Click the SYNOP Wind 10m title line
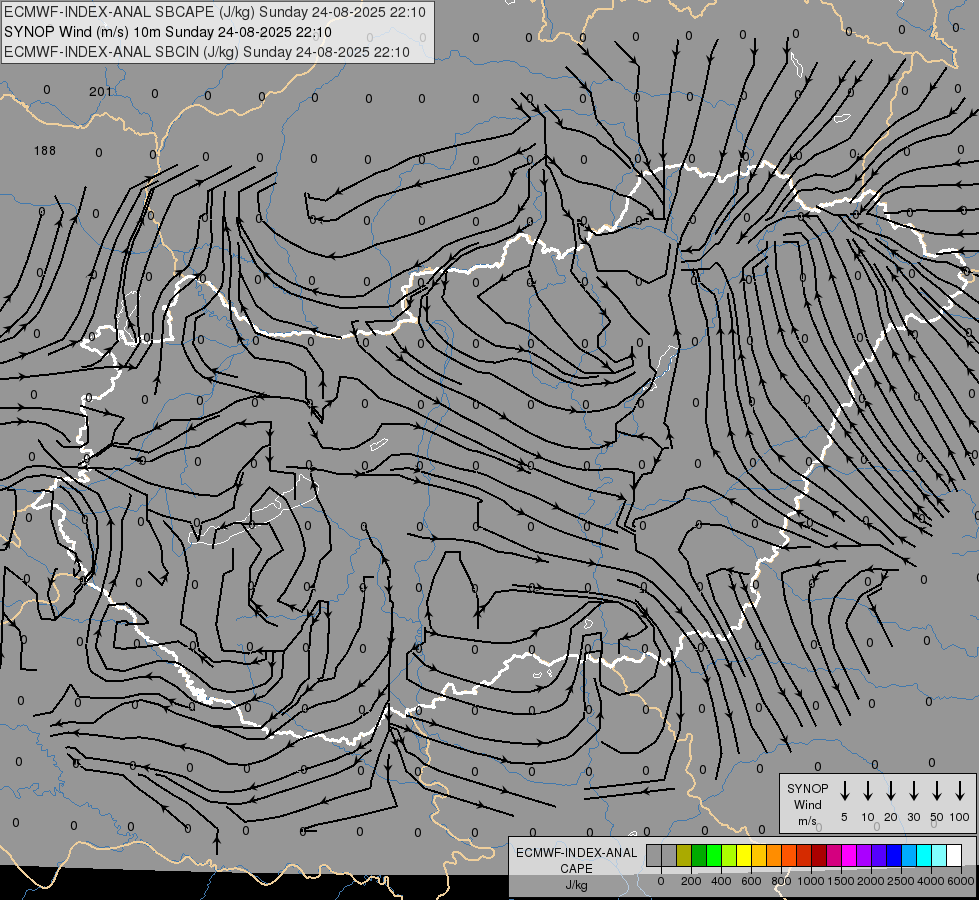The image size is (979, 900). pyautogui.click(x=167, y=32)
